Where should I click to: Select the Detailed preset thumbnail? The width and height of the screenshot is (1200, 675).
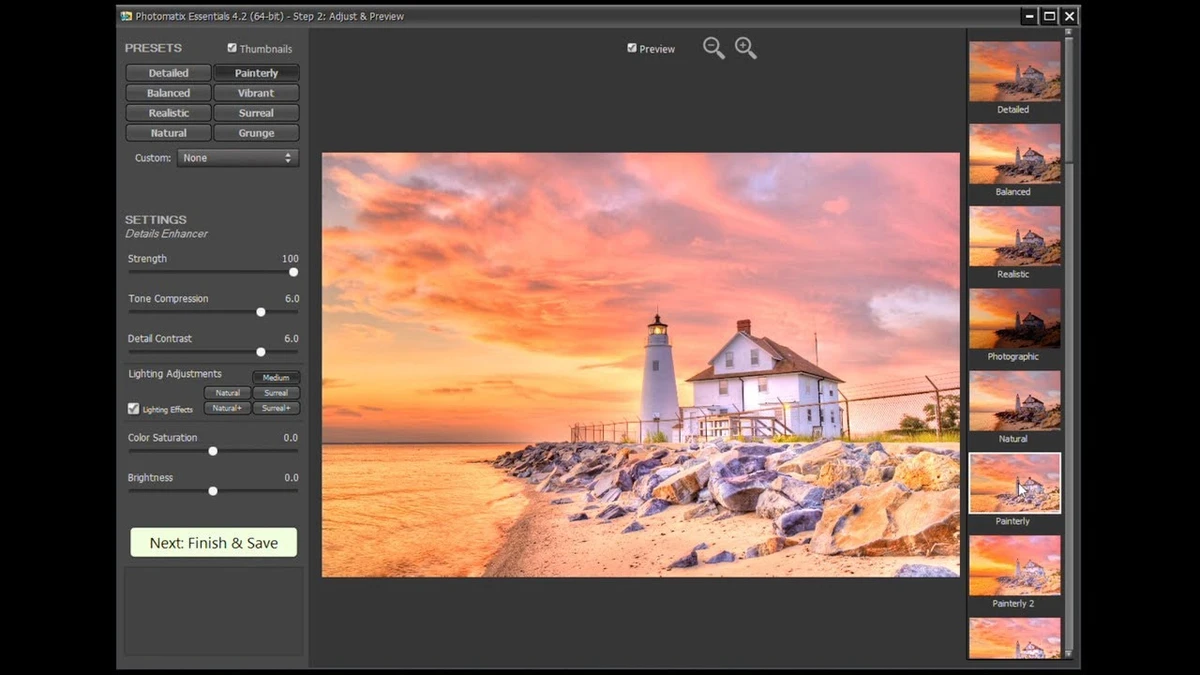(1014, 71)
